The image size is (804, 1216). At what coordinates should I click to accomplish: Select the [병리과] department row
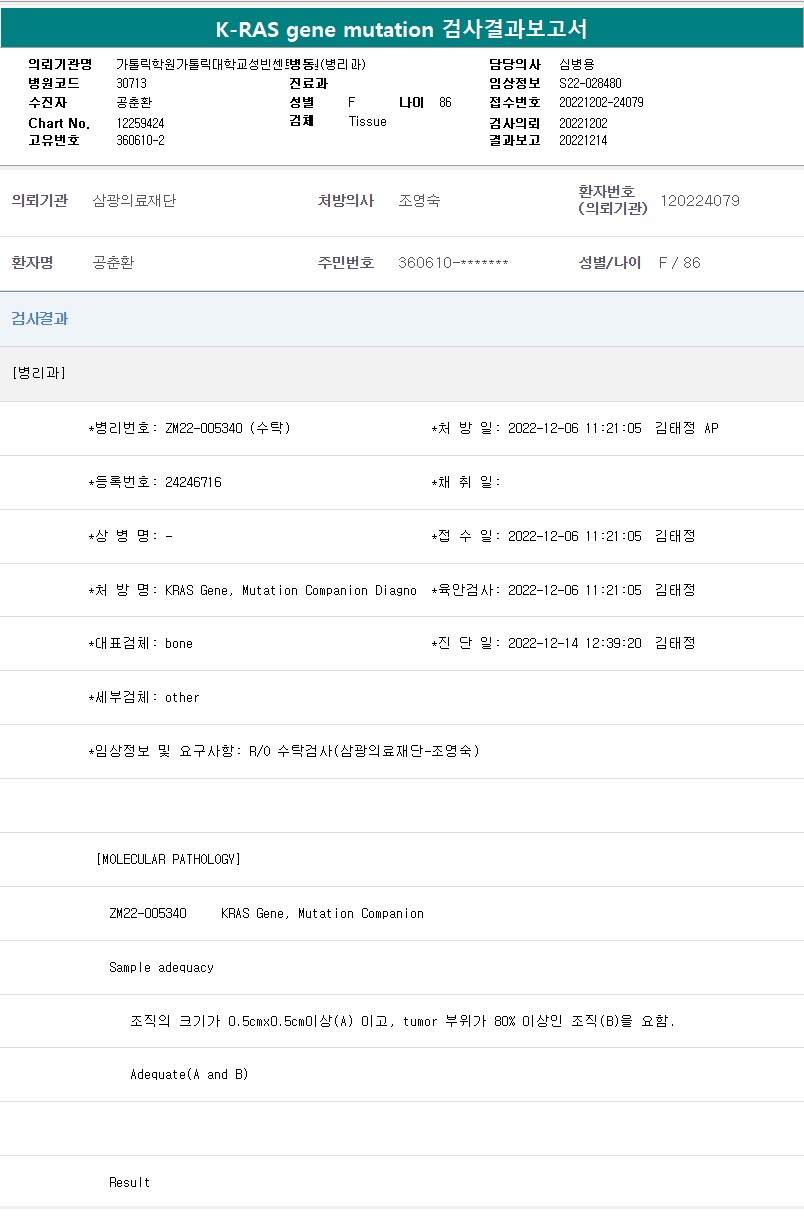(402, 373)
